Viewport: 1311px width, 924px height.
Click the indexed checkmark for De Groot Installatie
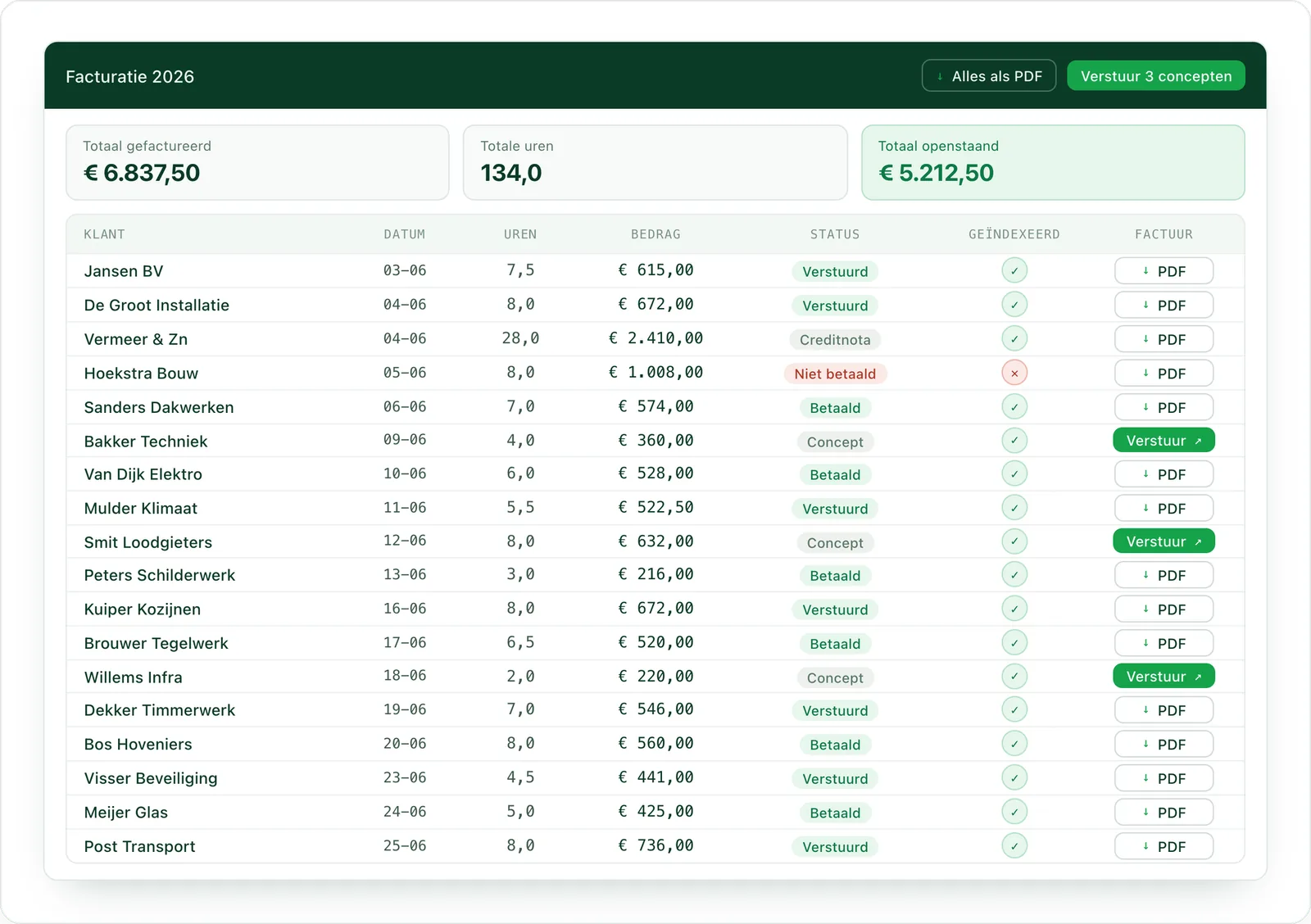tap(1014, 305)
